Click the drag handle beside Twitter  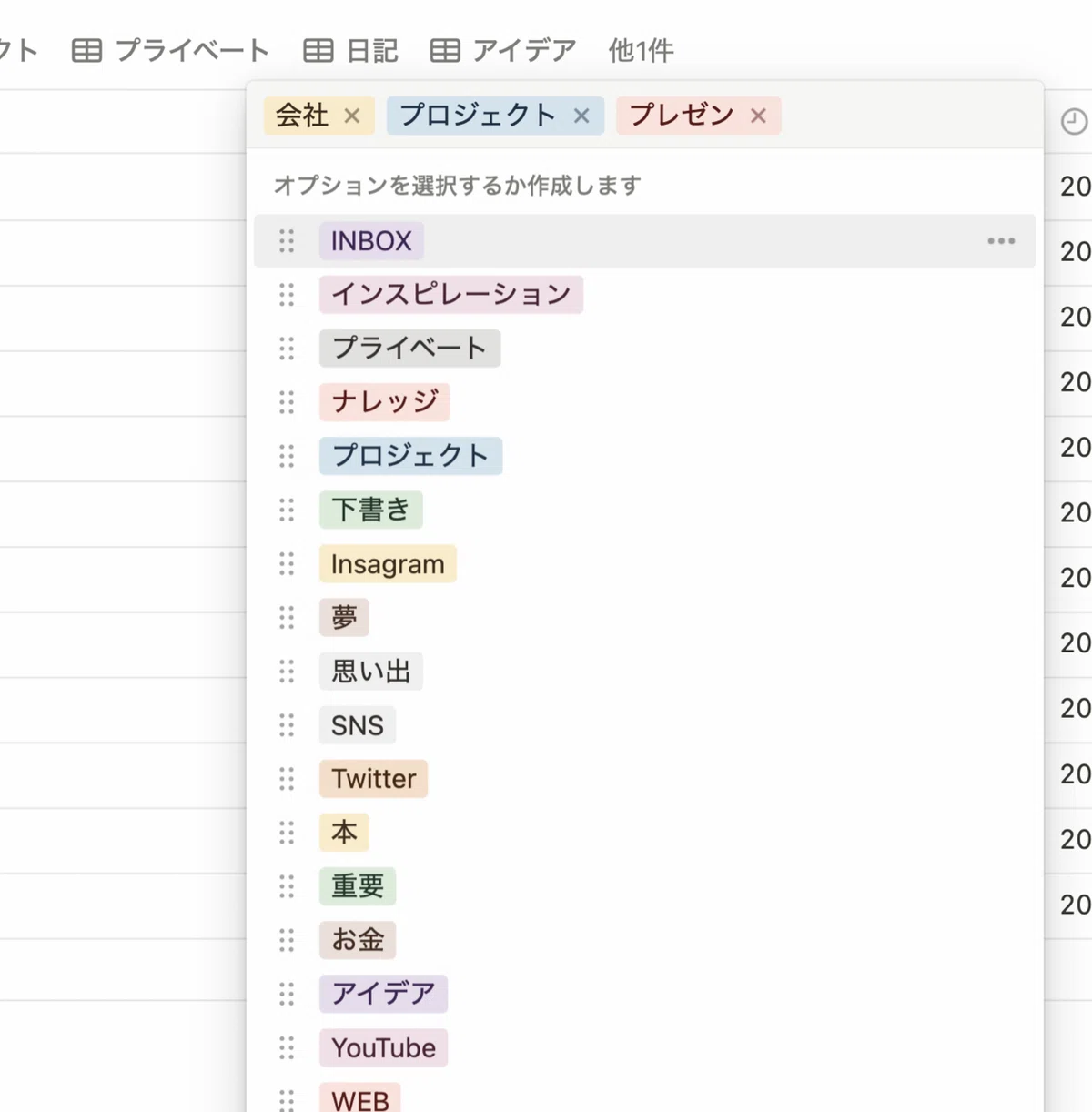pyautogui.click(x=287, y=779)
